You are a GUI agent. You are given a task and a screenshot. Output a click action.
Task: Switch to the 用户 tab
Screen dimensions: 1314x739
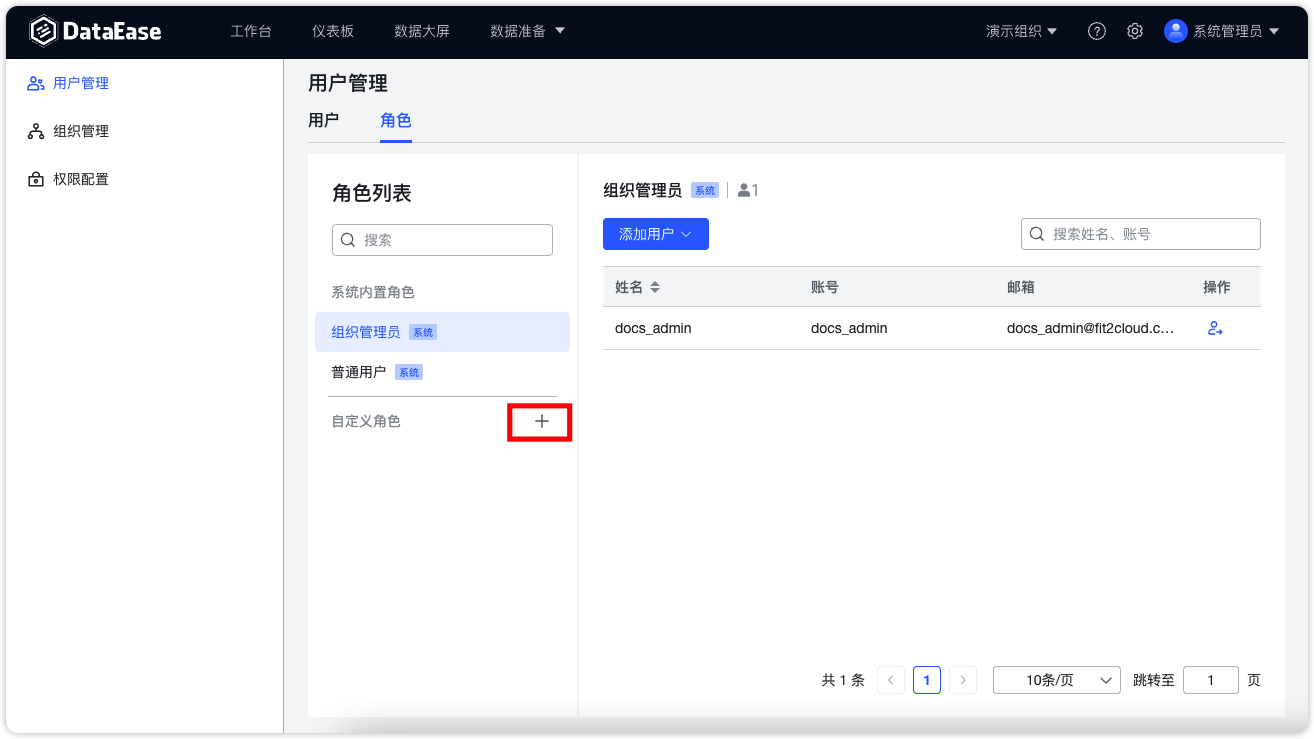[323, 121]
